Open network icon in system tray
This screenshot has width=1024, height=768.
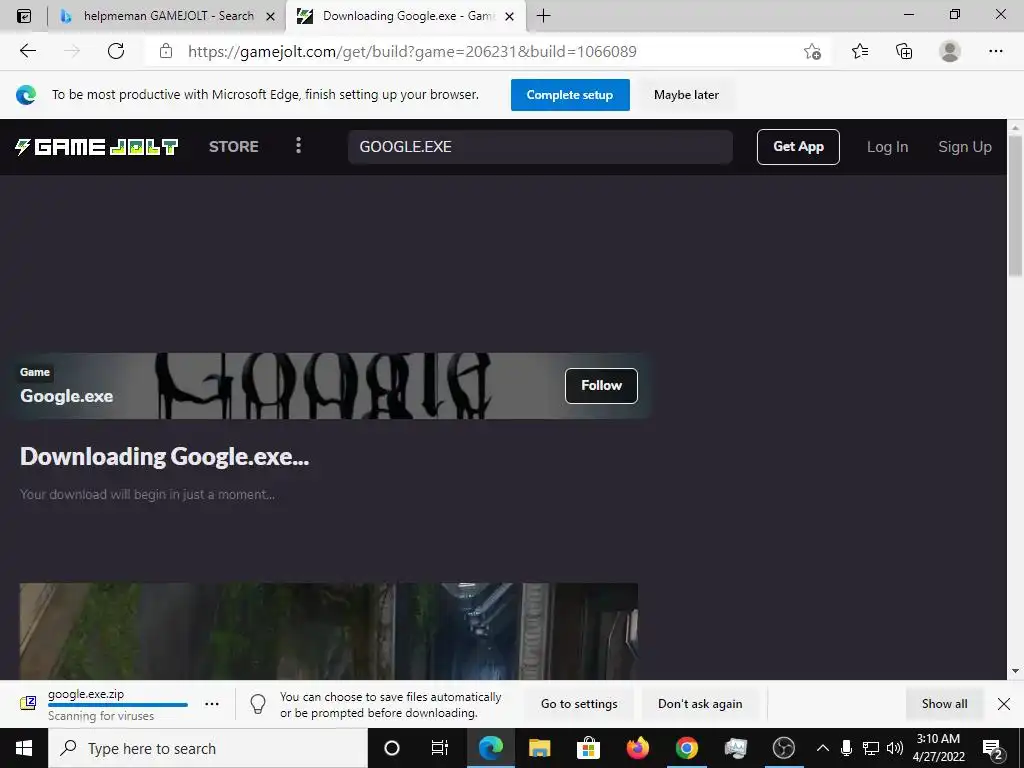[871, 748]
